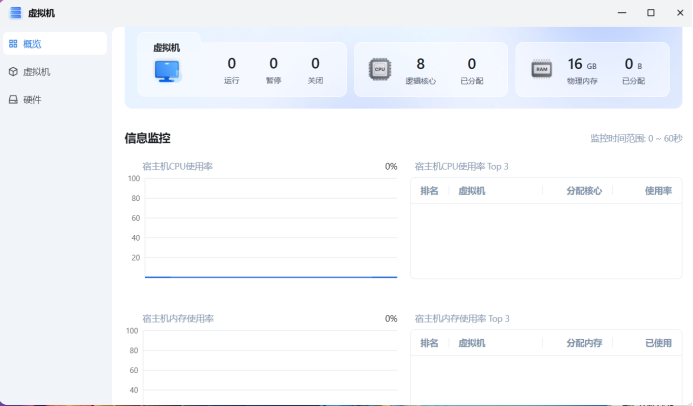Click the 监控时间范围 0 ~ 60秒 label
Image resolution: width=693 pixels, height=406 pixels.
pyautogui.click(x=636, y=138)
